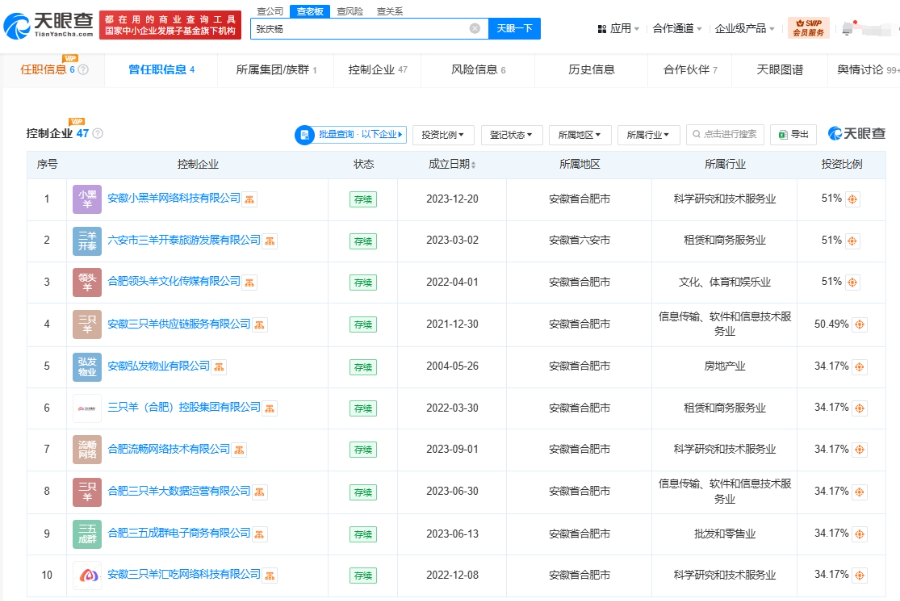Sort the table by 成立日期 column
Viewport: 900px width, 601px height.
pos(452,164)
